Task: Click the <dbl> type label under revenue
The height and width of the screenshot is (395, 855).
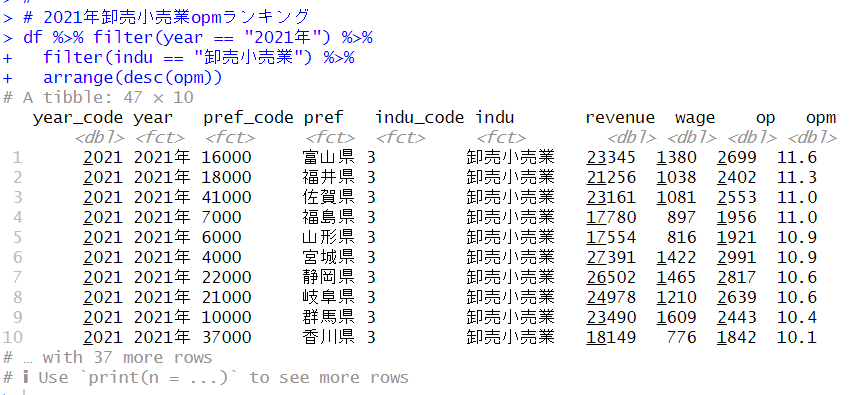Action: (x=631, y=138)
